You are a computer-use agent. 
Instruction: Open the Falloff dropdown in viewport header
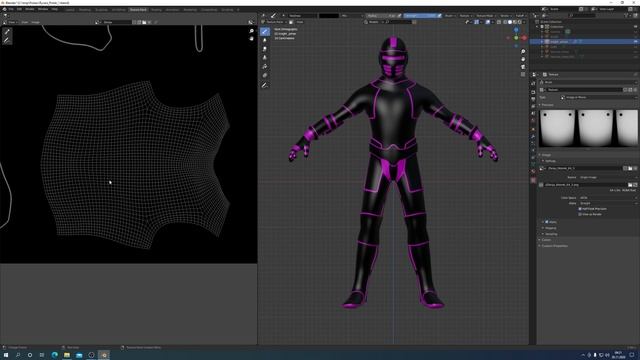point(521,16)
